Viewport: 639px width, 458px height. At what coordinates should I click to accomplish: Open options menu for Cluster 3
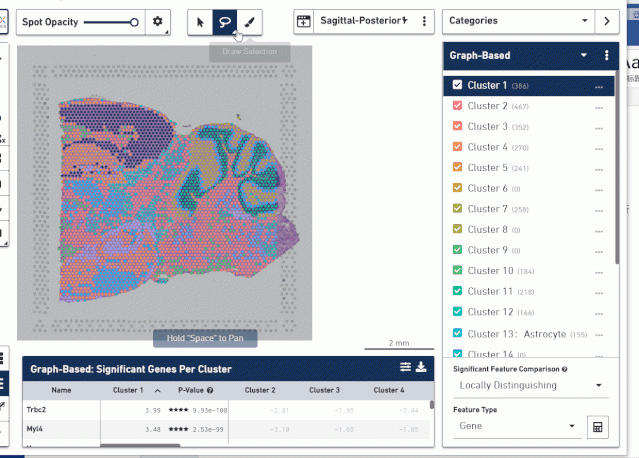(599, 128)
